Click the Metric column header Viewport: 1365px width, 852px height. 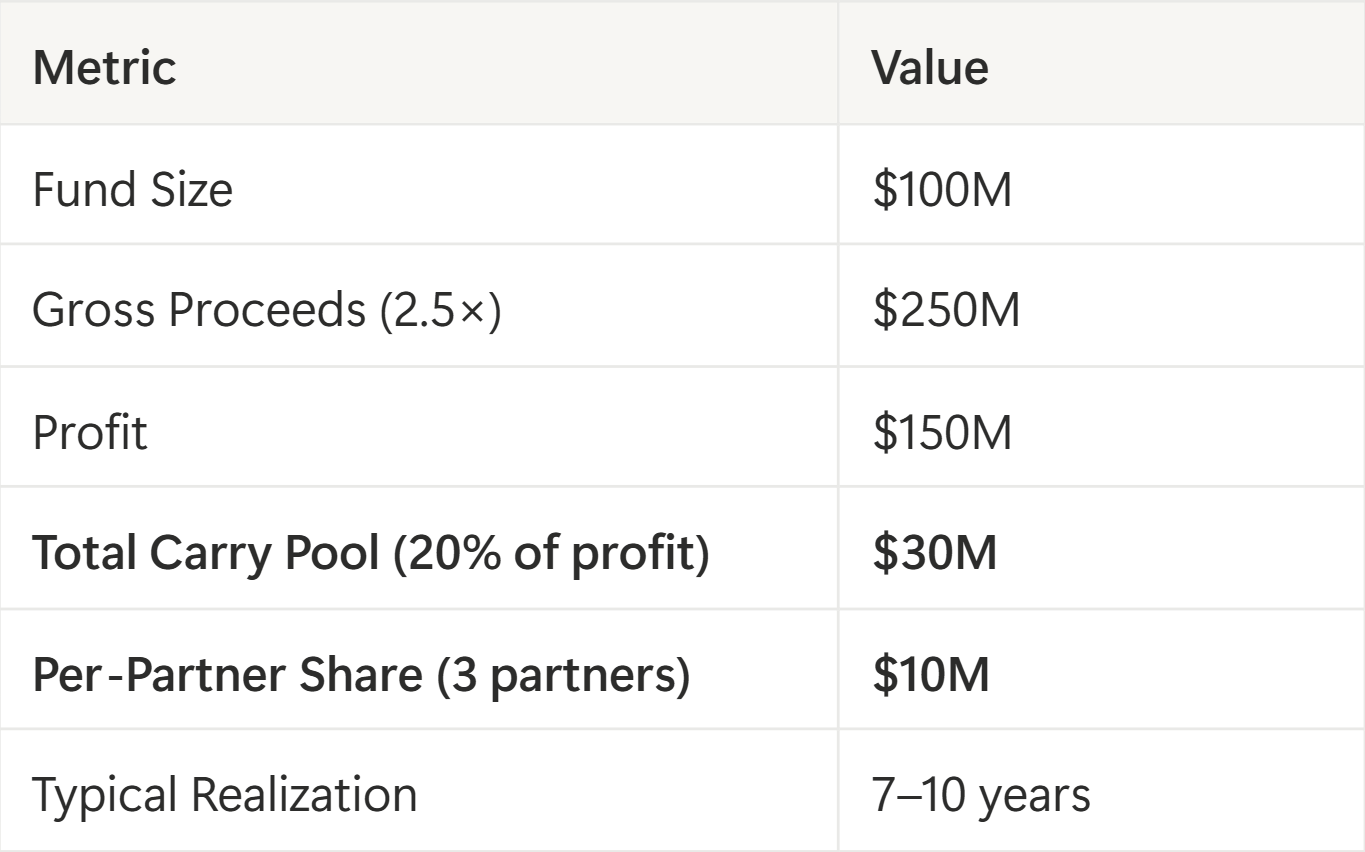tap(104, 68)
